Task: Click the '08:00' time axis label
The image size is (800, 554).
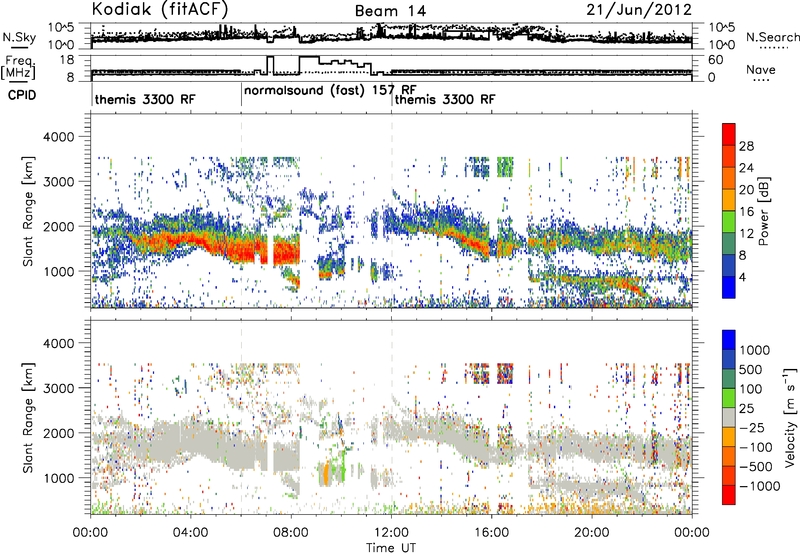Action: click(291, 533)
